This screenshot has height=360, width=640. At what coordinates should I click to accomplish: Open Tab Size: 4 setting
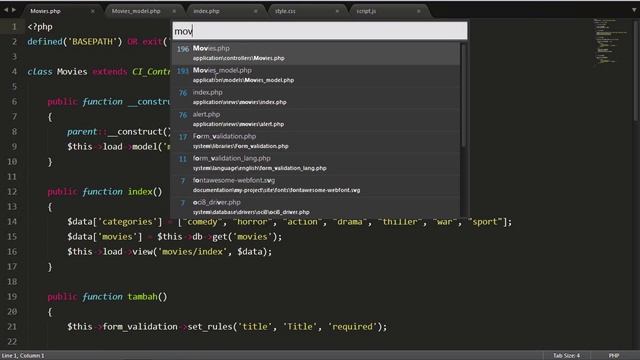click(566, 356)
